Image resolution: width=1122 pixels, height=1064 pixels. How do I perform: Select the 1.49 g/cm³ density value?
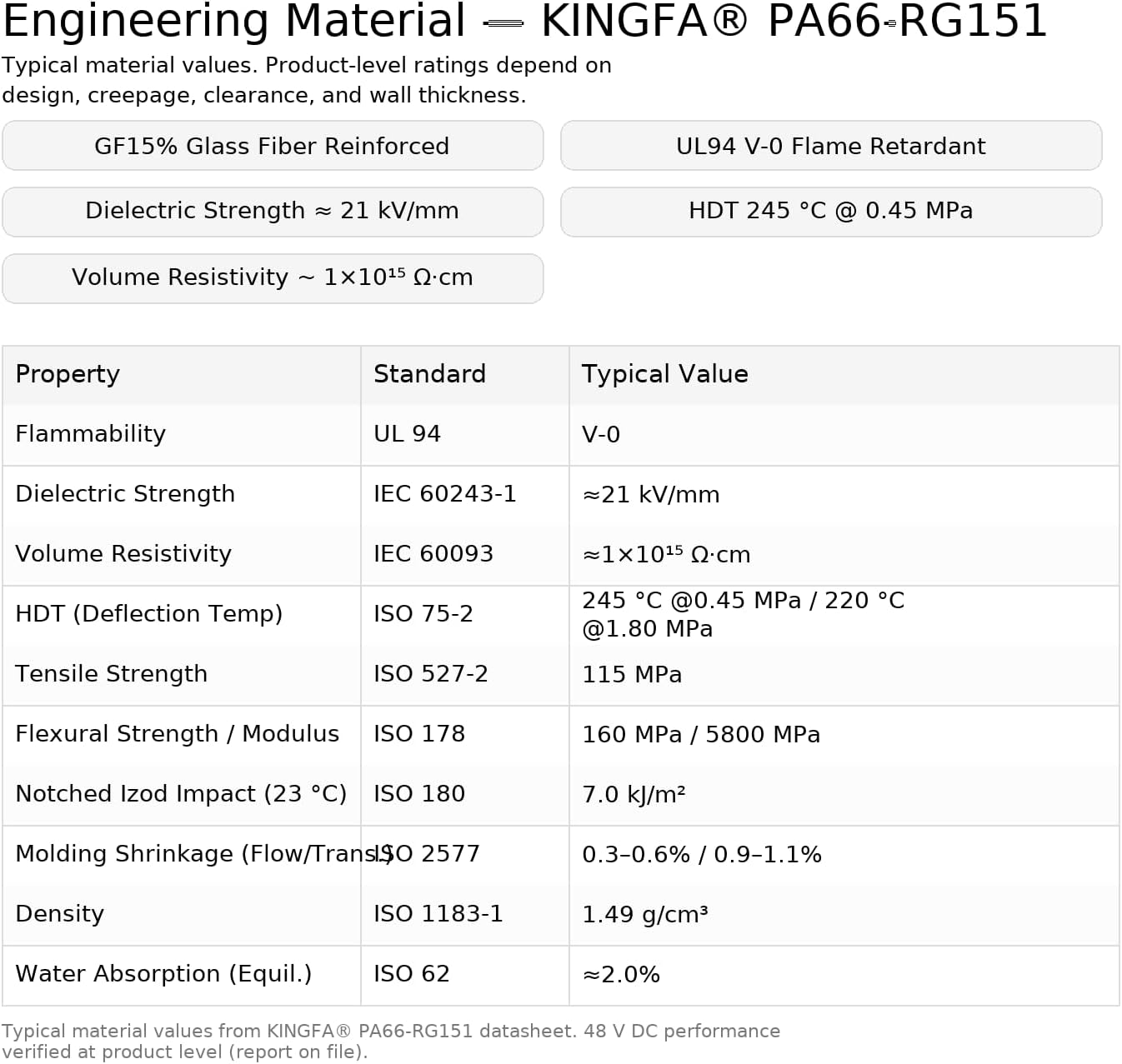(644, 914)
